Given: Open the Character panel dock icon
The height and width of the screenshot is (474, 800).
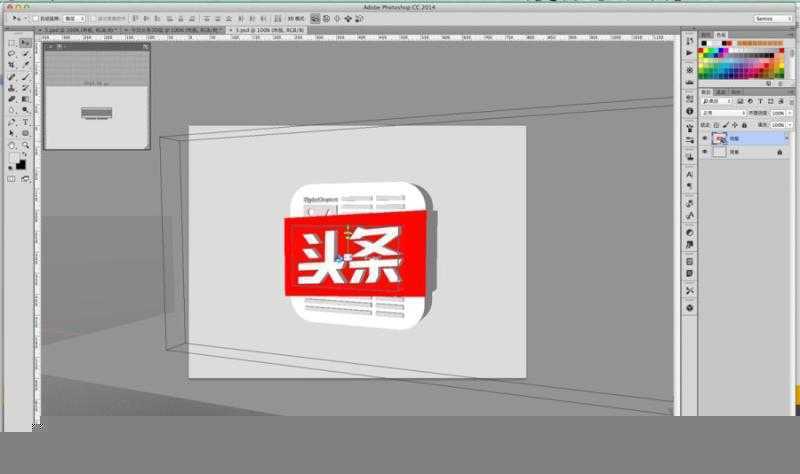Looking at the screenshot, I should tap(690, 174).
